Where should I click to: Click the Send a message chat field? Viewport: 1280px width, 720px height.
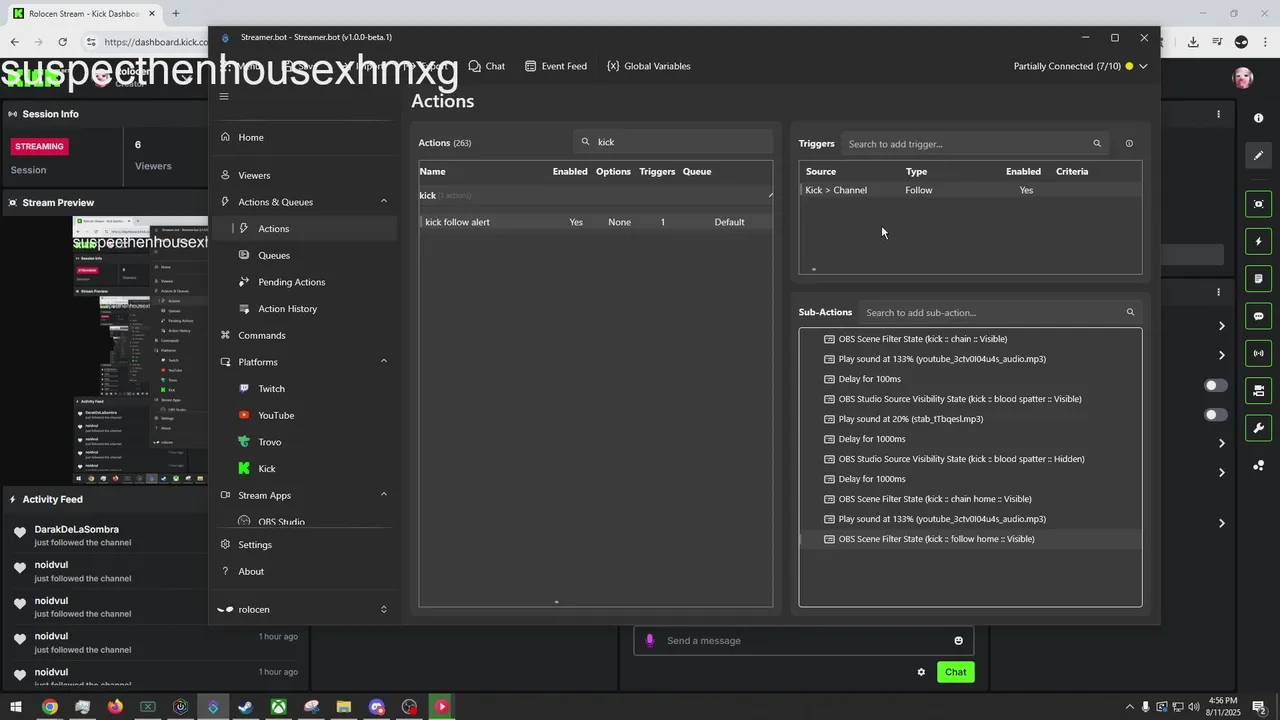805,641
